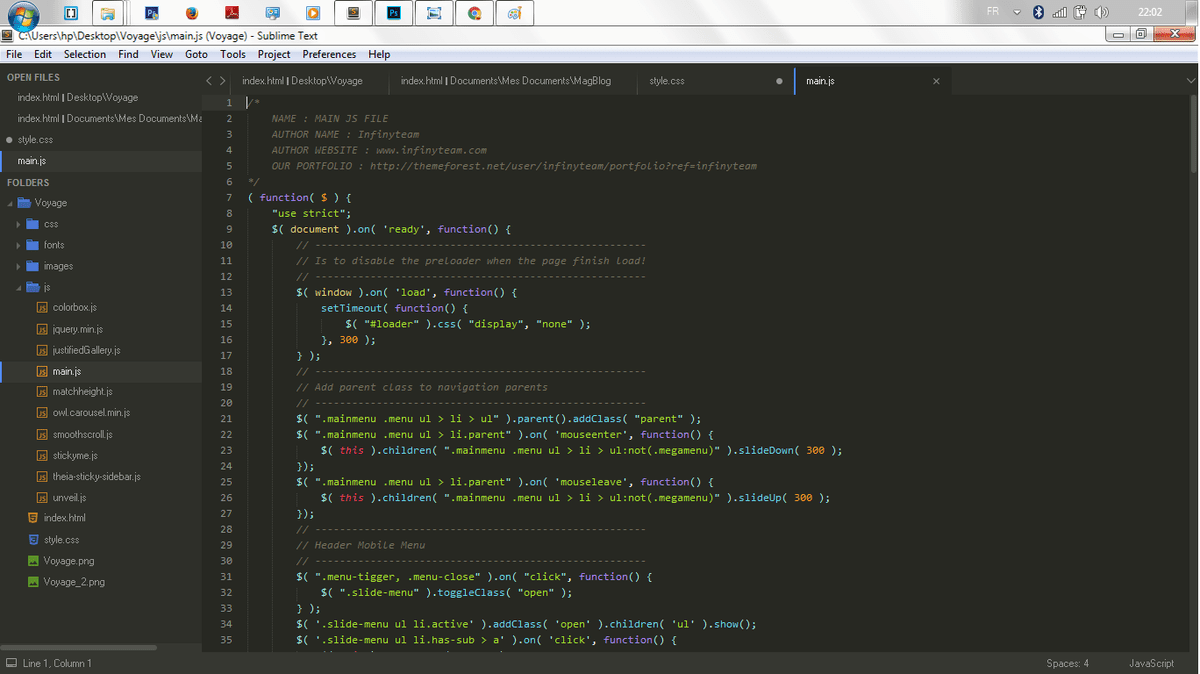Open jquery.min.js from the folder tree
This screenshot has width=1200, height=674.
coord(77,329)
